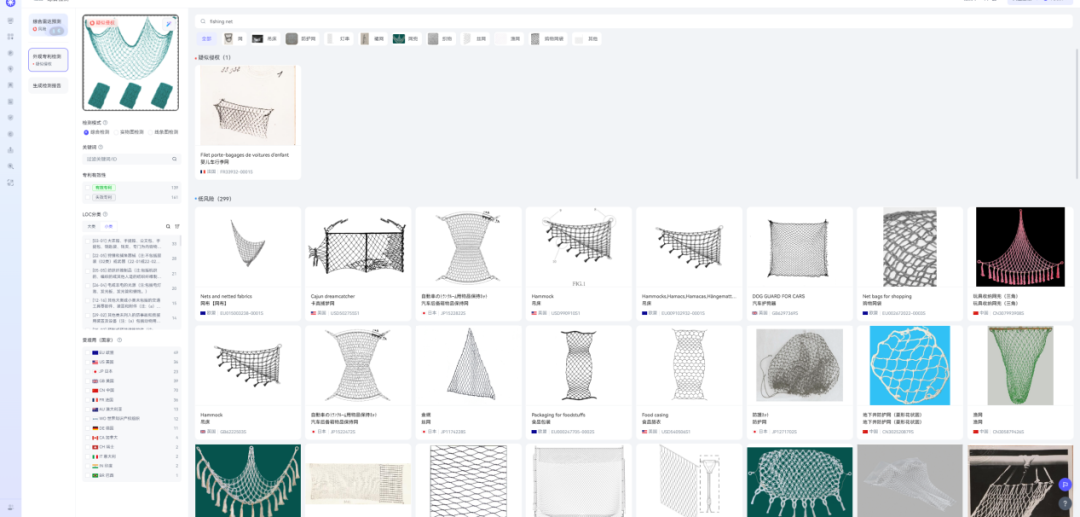Collapse the 低风险 (299) section header
The height and width of the screenshot is (517, 1080).
pyautogui.click(x=215, y=199)
